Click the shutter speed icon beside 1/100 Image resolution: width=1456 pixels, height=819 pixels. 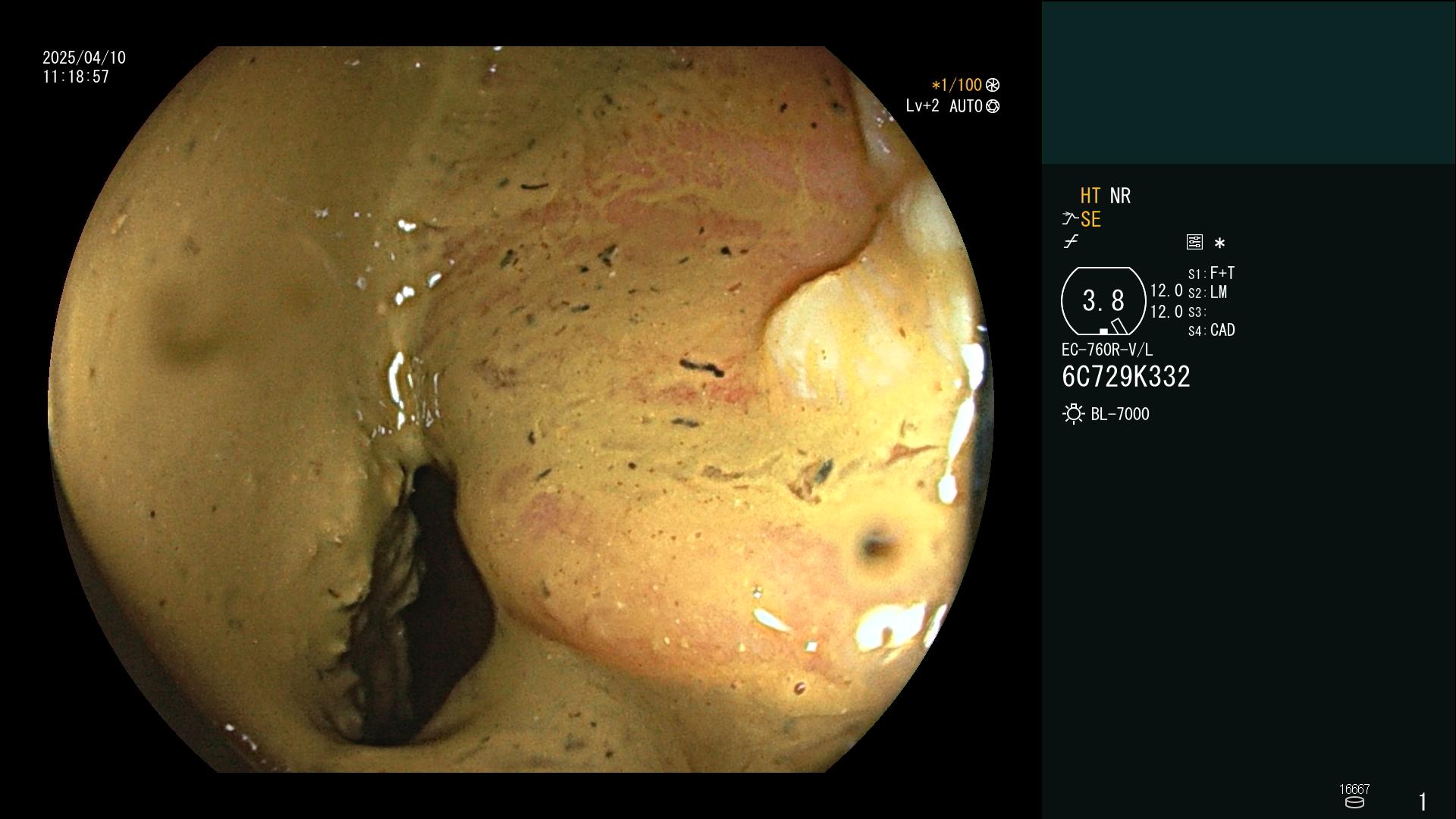993,85
